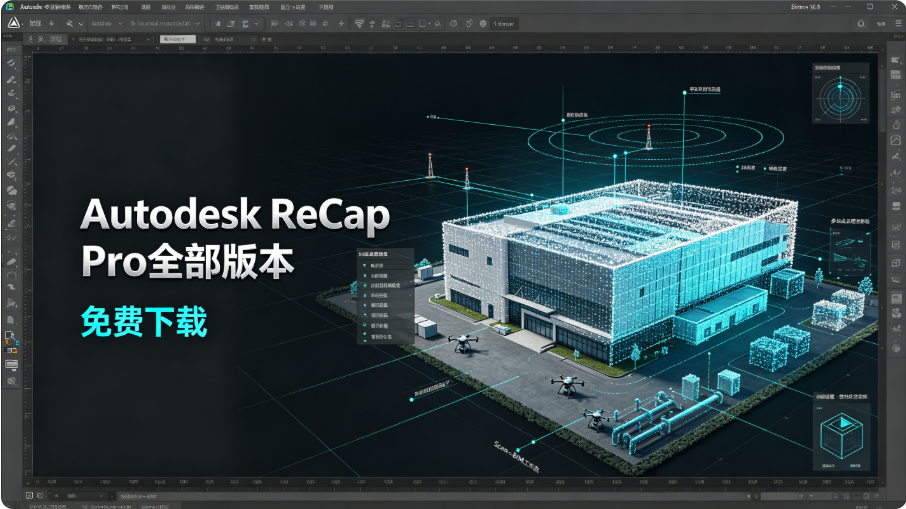
Task: Open the foreground/background color swatch
Action: pyautogui.click(x=11, y=337)
